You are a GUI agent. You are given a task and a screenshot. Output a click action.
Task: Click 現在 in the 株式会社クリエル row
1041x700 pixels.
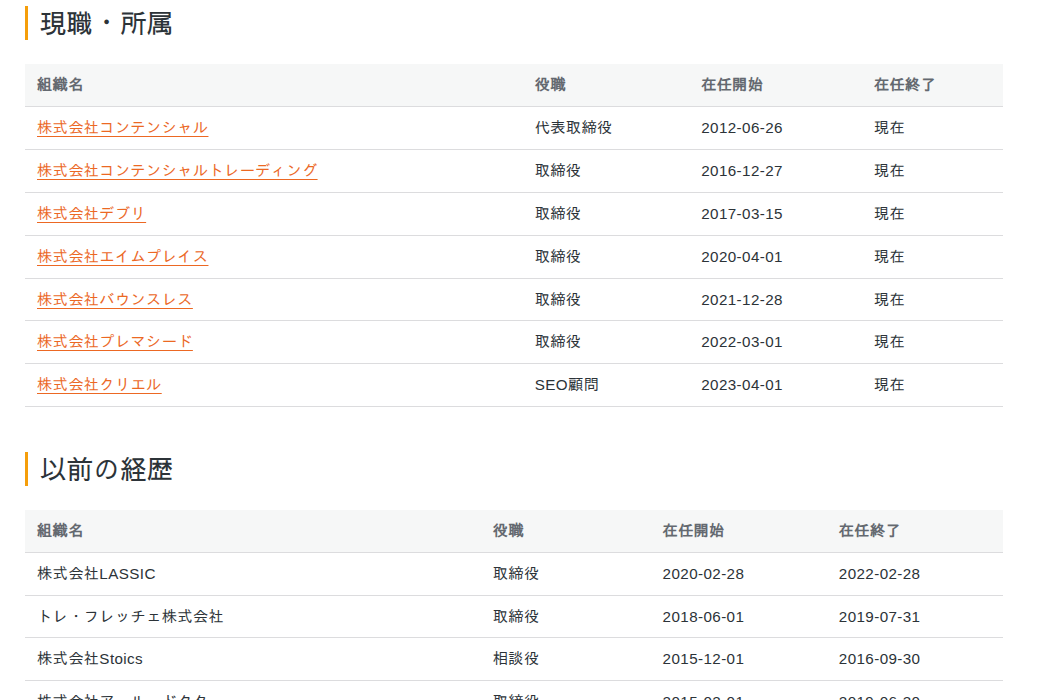[889, 385]
